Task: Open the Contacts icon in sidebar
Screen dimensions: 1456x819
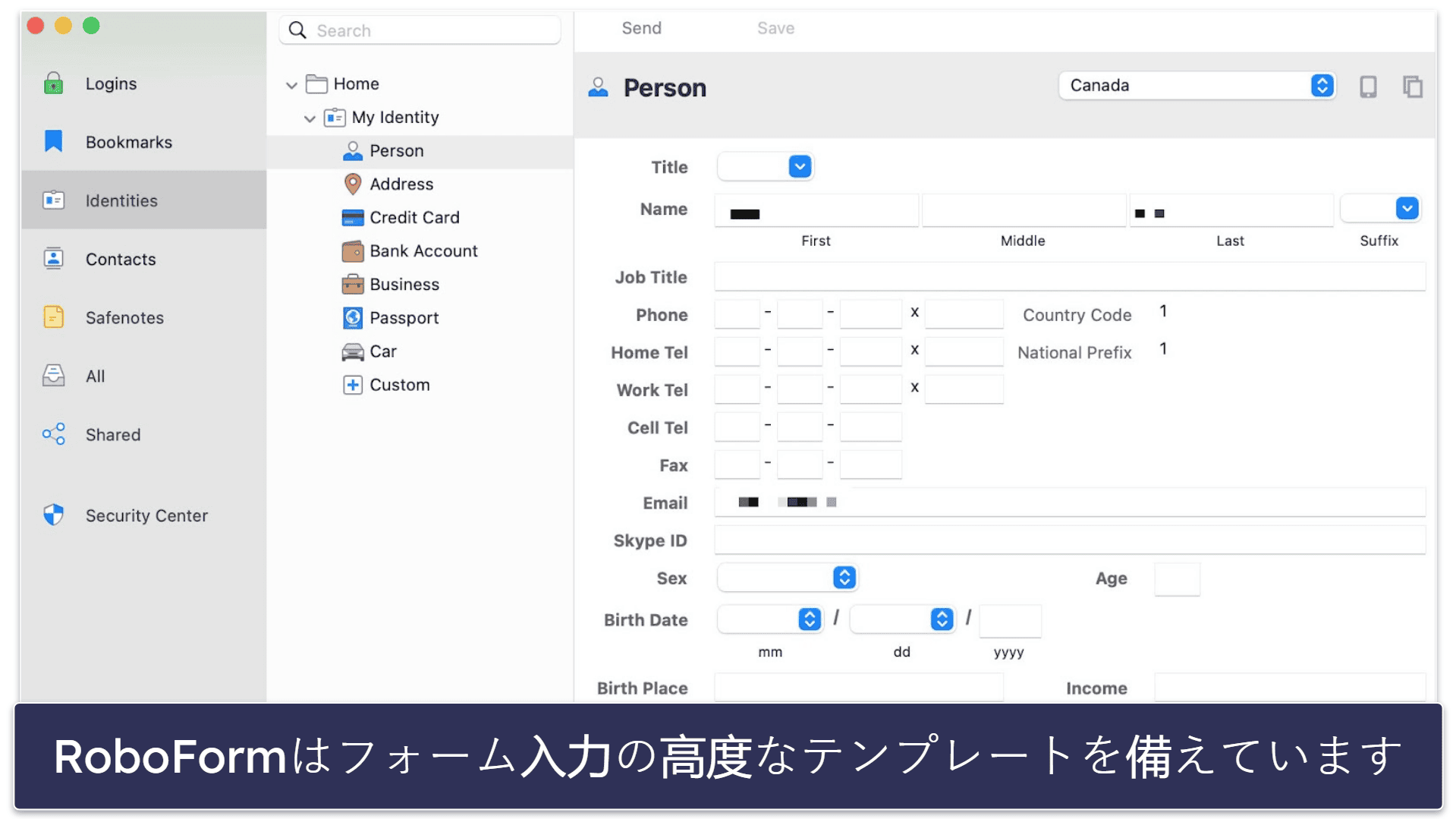Action: [53, 259]
